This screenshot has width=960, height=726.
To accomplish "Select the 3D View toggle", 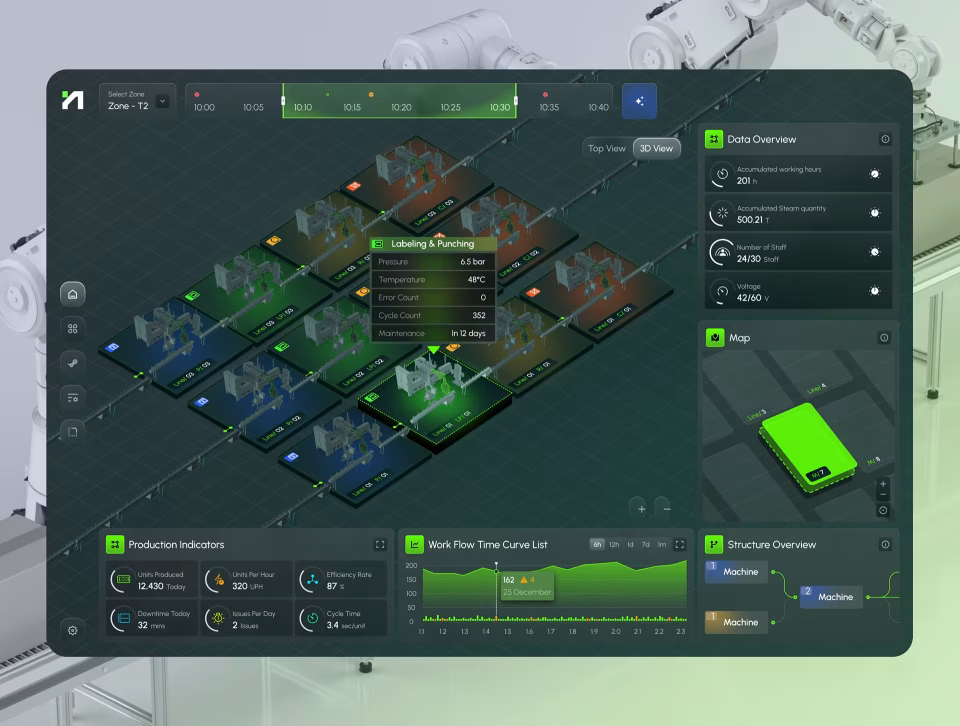I will 656,148.
